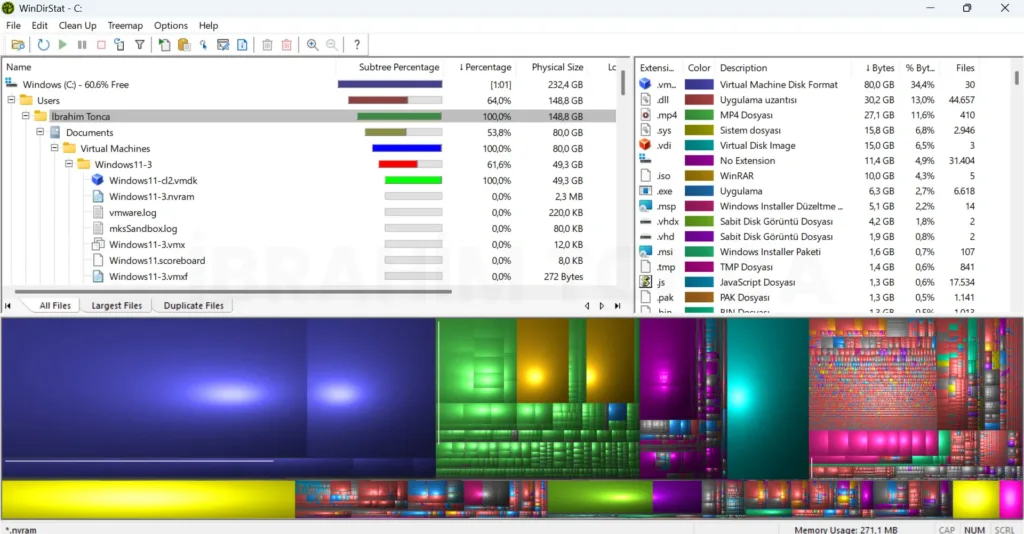Click the open drive selection folder icon
This screenshot has width=1024, height=534.
pyautogui.click(x=18, y=44)
